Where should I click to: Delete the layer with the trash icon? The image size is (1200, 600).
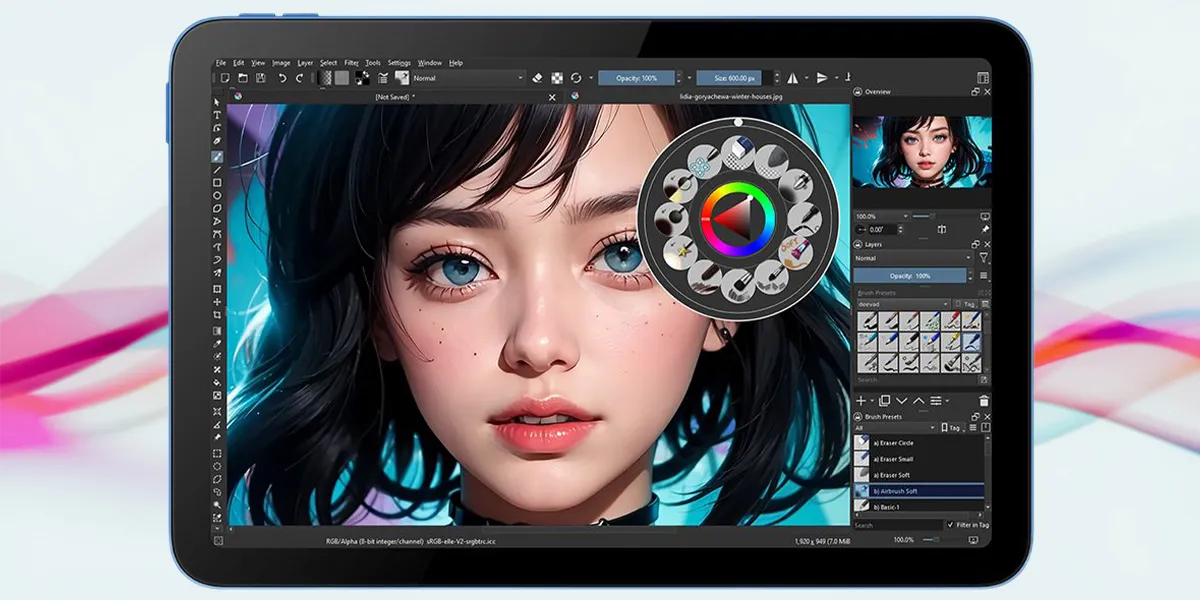983,400
